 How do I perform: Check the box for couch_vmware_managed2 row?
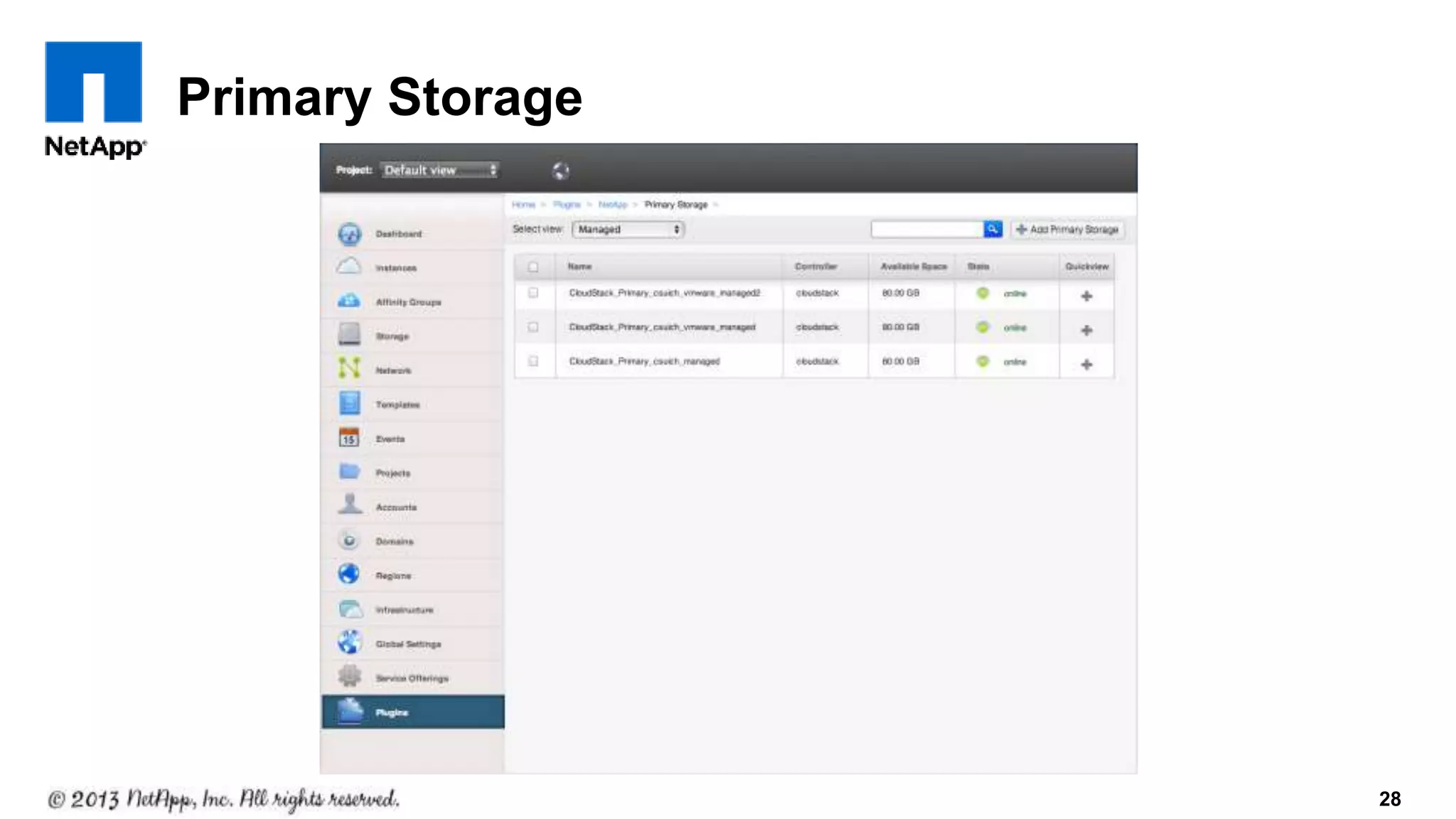pyautogui.click(x=533, y=293)
